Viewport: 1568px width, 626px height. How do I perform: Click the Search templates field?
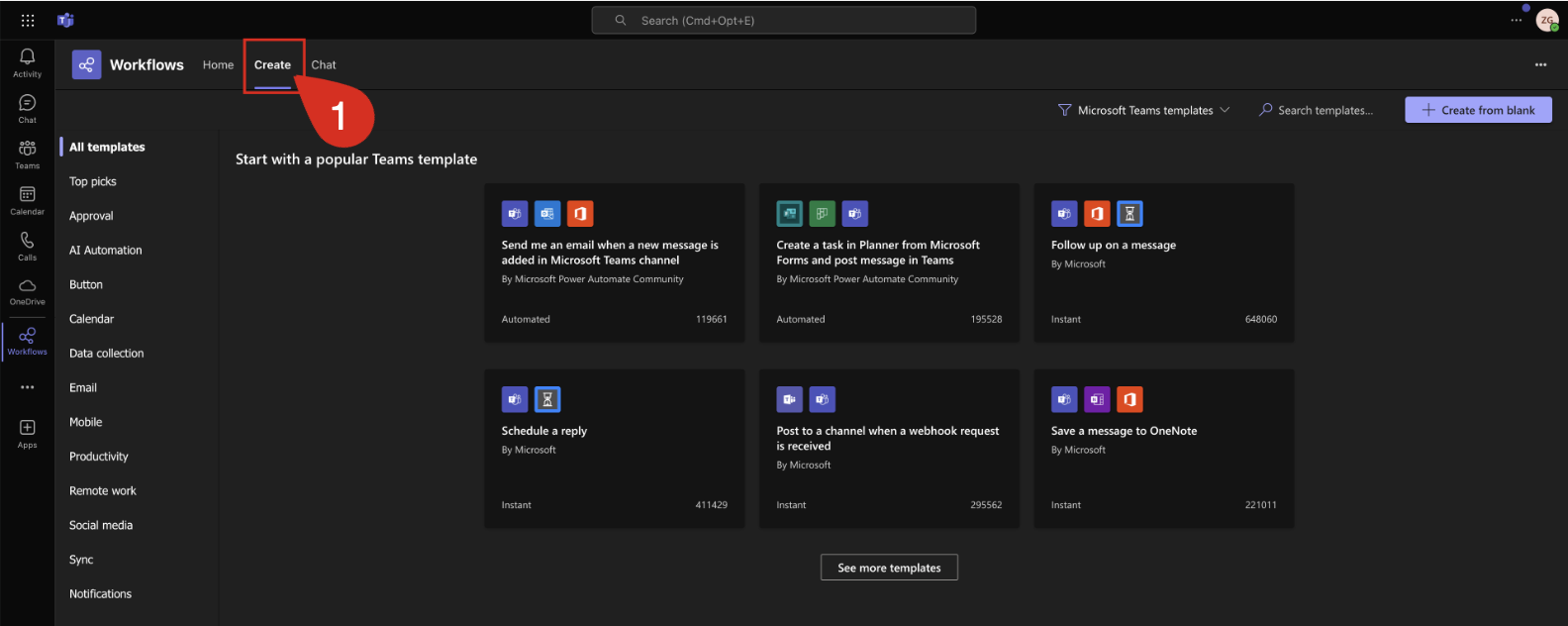point(1324,110)
